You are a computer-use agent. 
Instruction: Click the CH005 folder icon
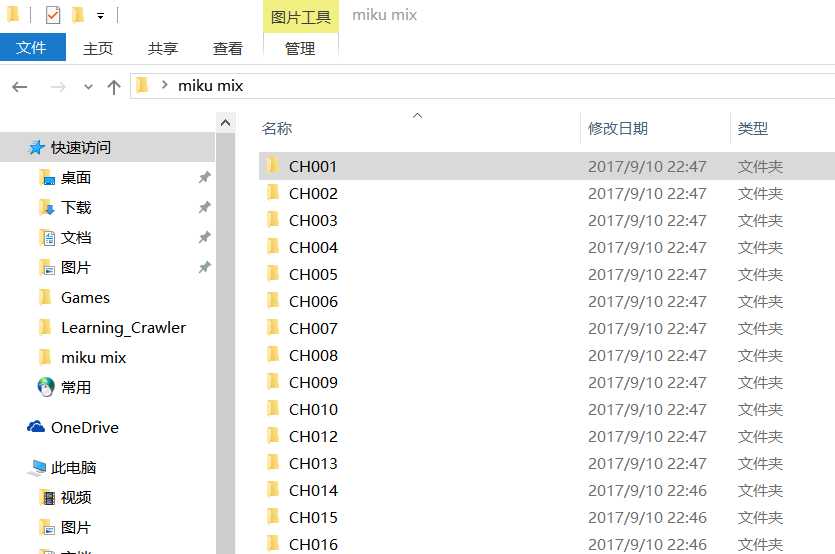tap(273, 274)
